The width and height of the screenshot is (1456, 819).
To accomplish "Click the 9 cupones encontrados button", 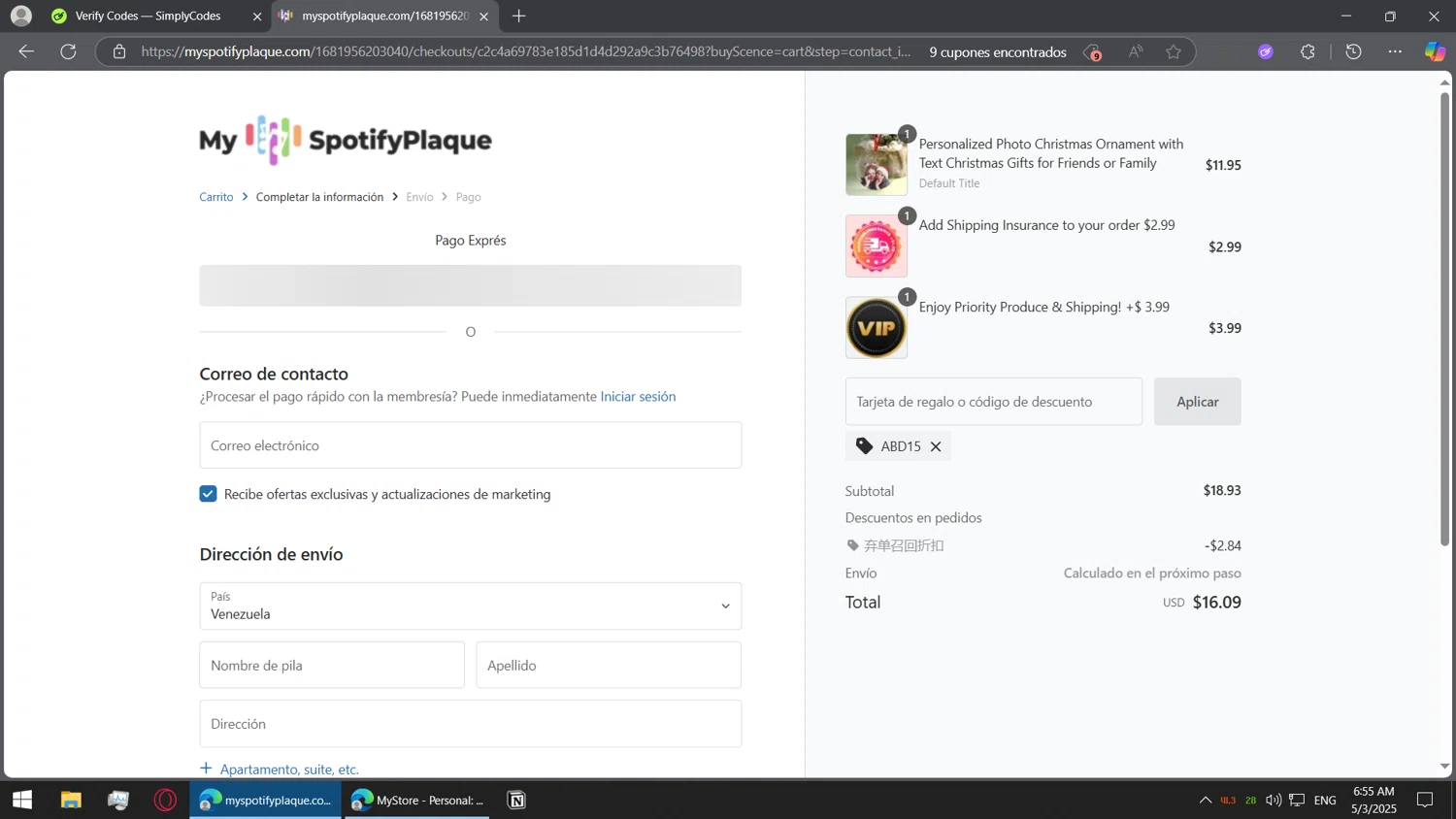I will pos(998,52).
